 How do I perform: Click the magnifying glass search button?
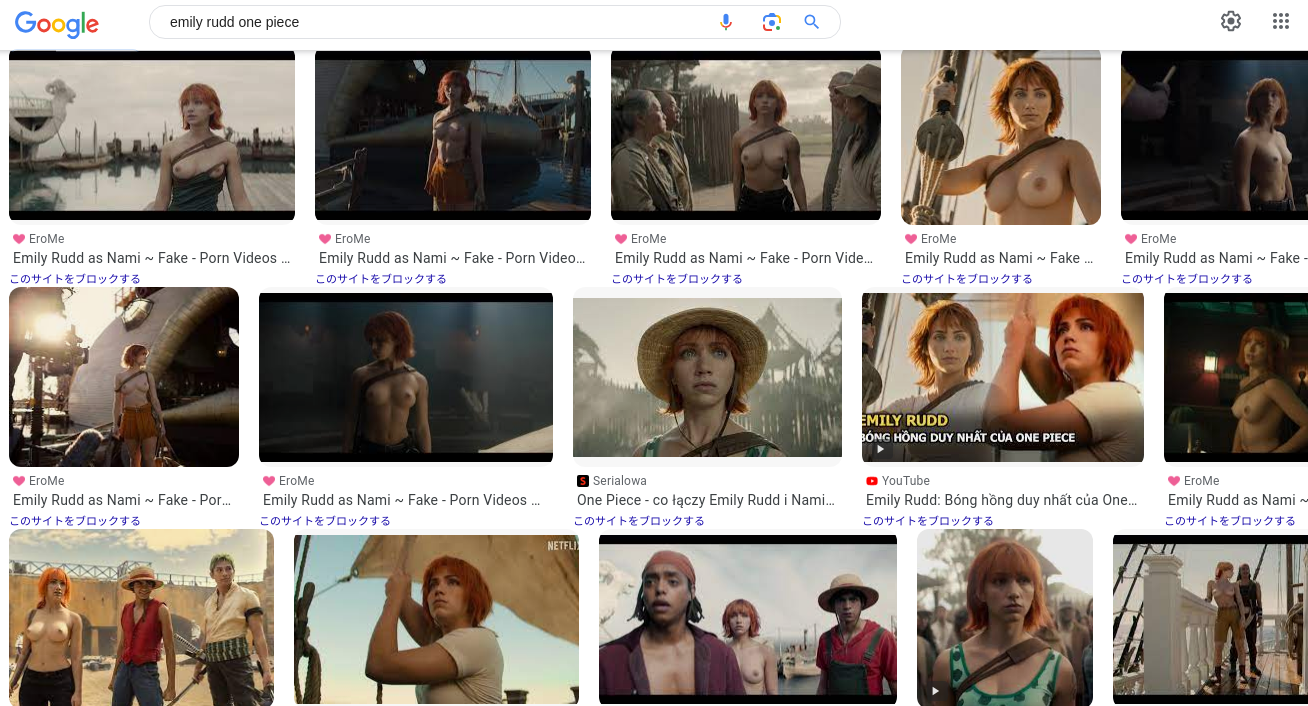point(812,22)
